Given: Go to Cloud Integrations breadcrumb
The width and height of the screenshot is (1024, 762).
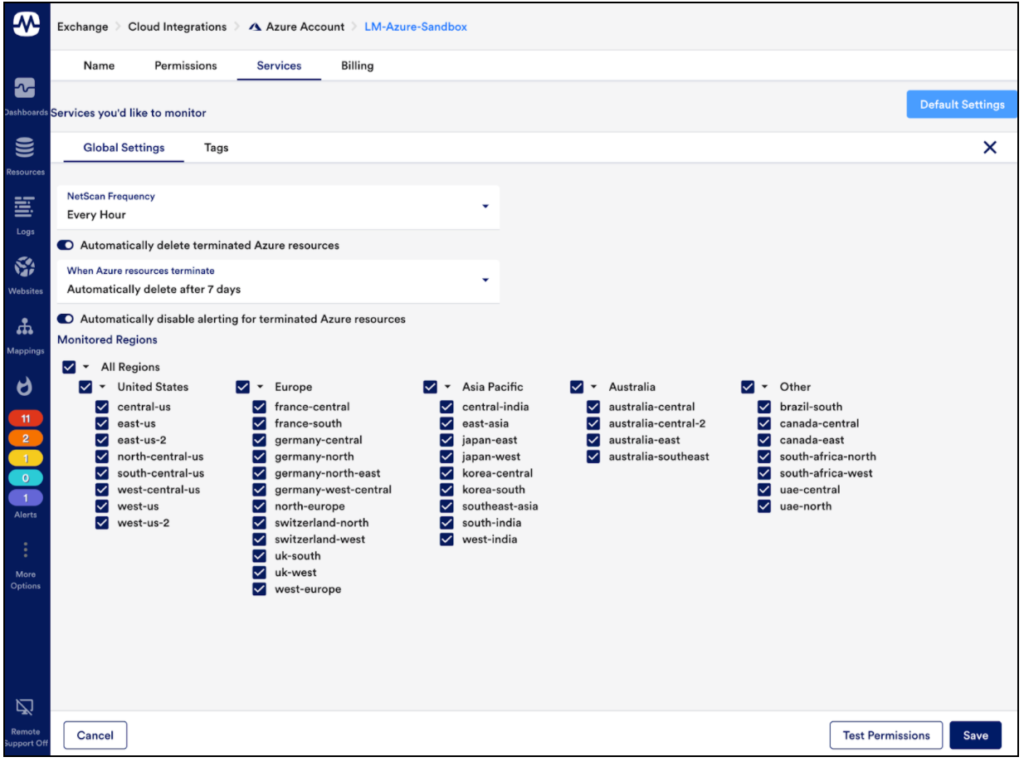Looking at the screenshot, I should [x=177, y=27].
